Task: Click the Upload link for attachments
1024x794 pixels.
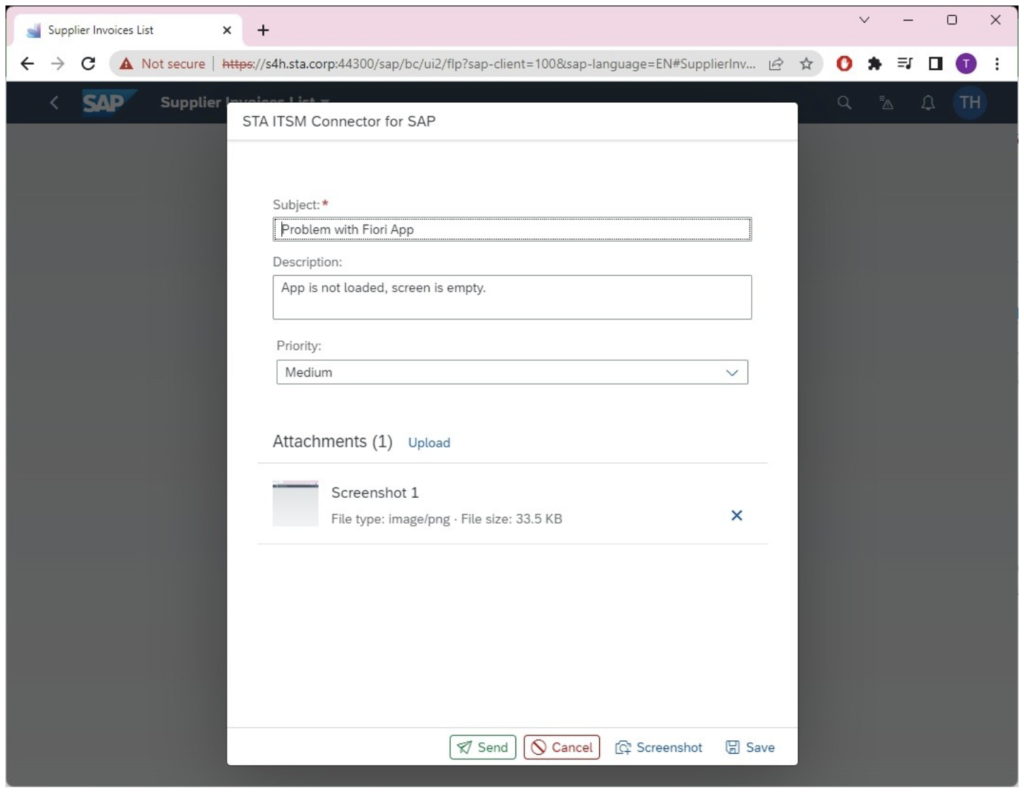Action: click(x=429, y=443)
